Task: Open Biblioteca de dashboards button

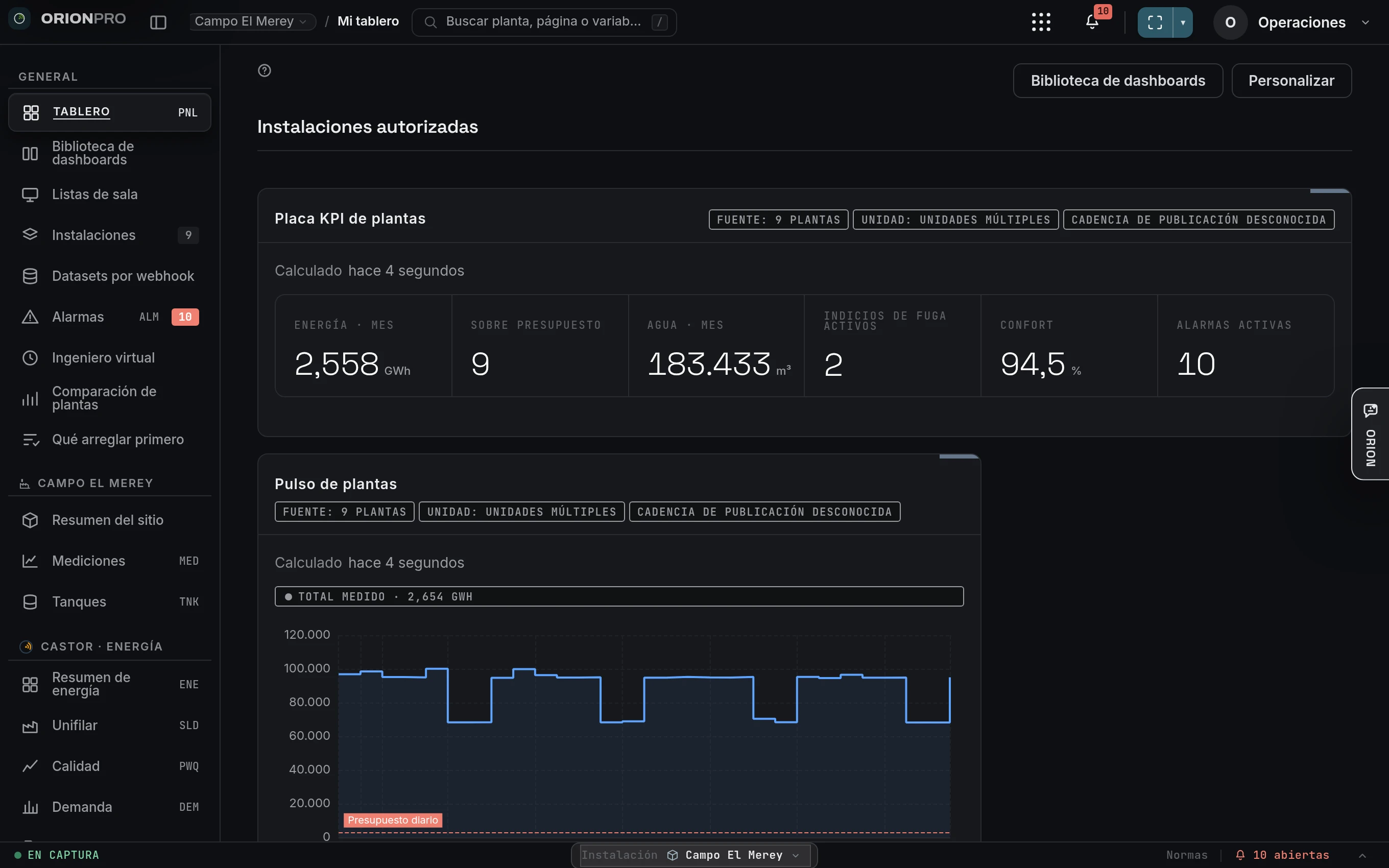Action: coord(1117,80)
